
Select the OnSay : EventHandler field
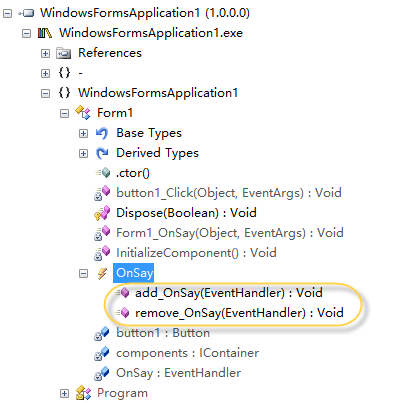click(x=178, y=373)
